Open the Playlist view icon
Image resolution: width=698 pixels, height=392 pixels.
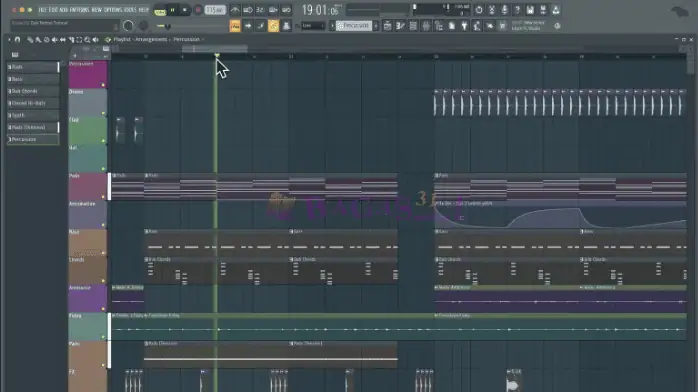[x=387, y=26]
